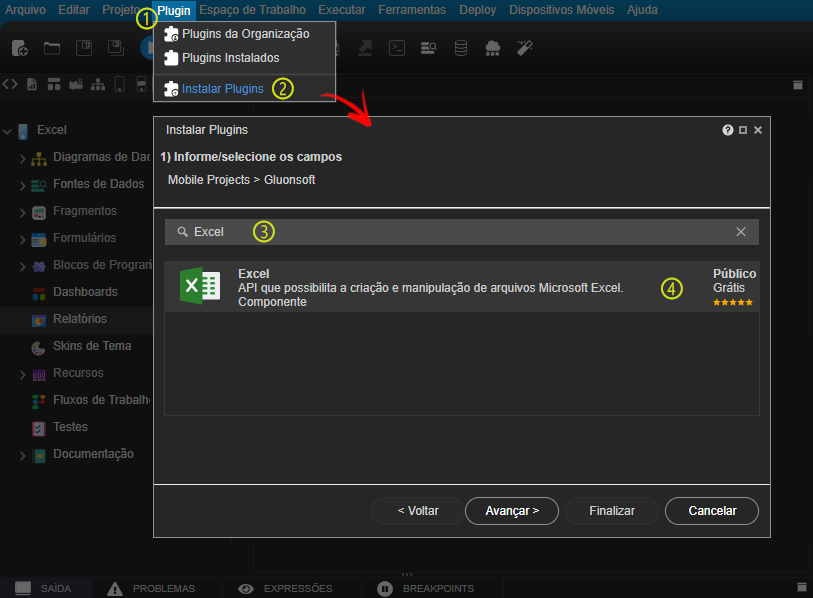Screen dimensions: 813x598
Task: Open the Arquivo menu
Action: pyautogui.click(x=25, y=10)
